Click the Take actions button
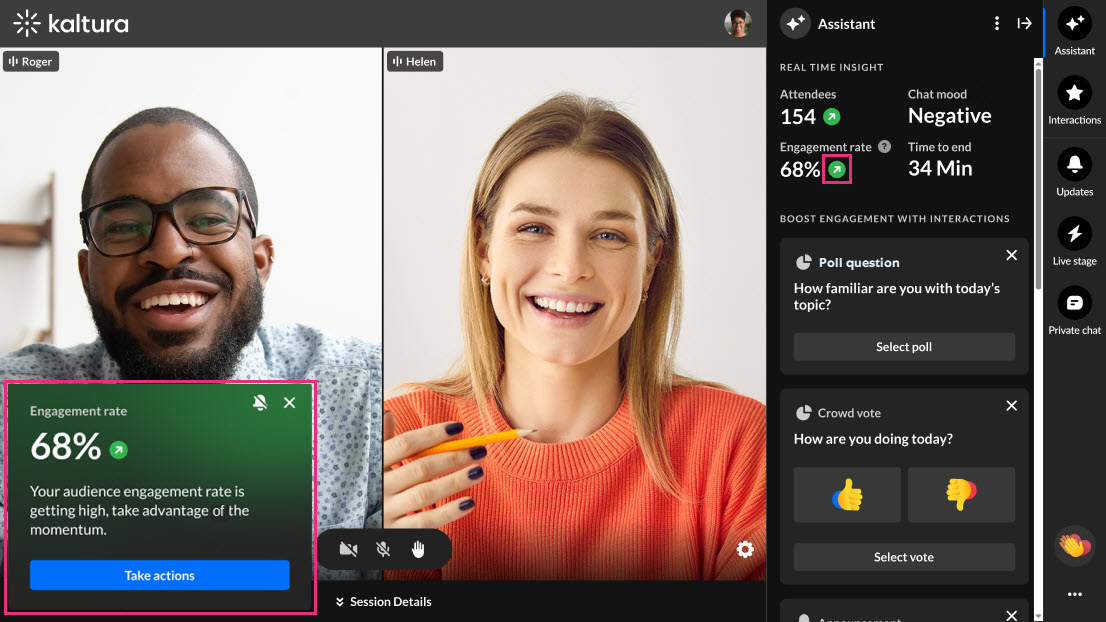This screenshot has height=622, width=1106. point(159,575)
